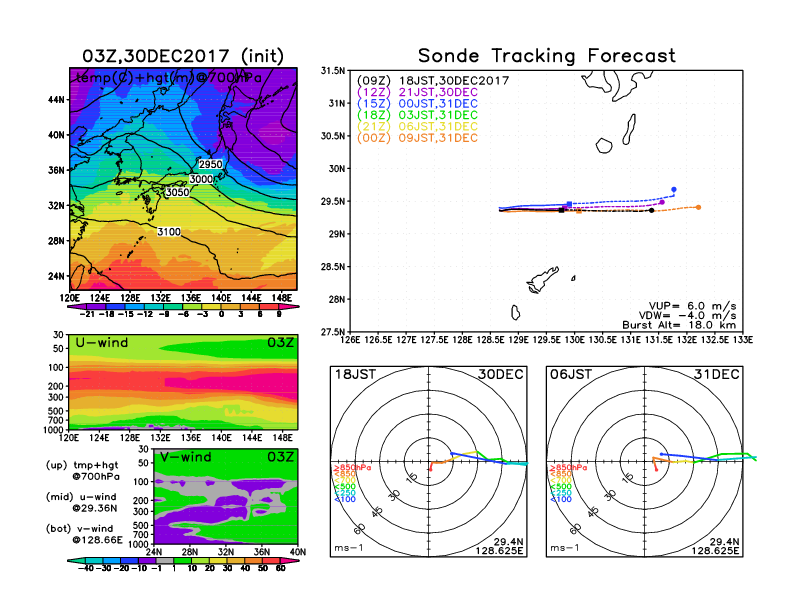Click the "VDW= -4.0 m/s" value

click(x=687, y=316)
